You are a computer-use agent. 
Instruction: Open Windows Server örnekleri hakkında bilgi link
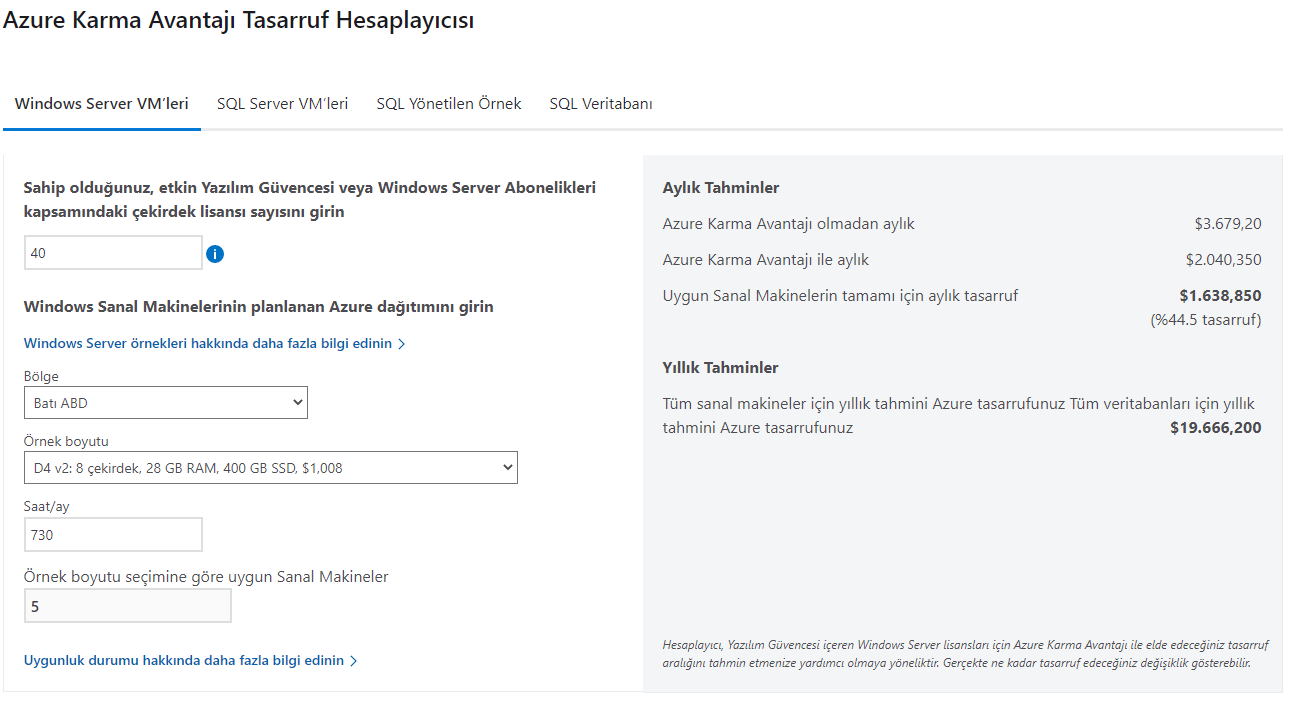[208, 344]
